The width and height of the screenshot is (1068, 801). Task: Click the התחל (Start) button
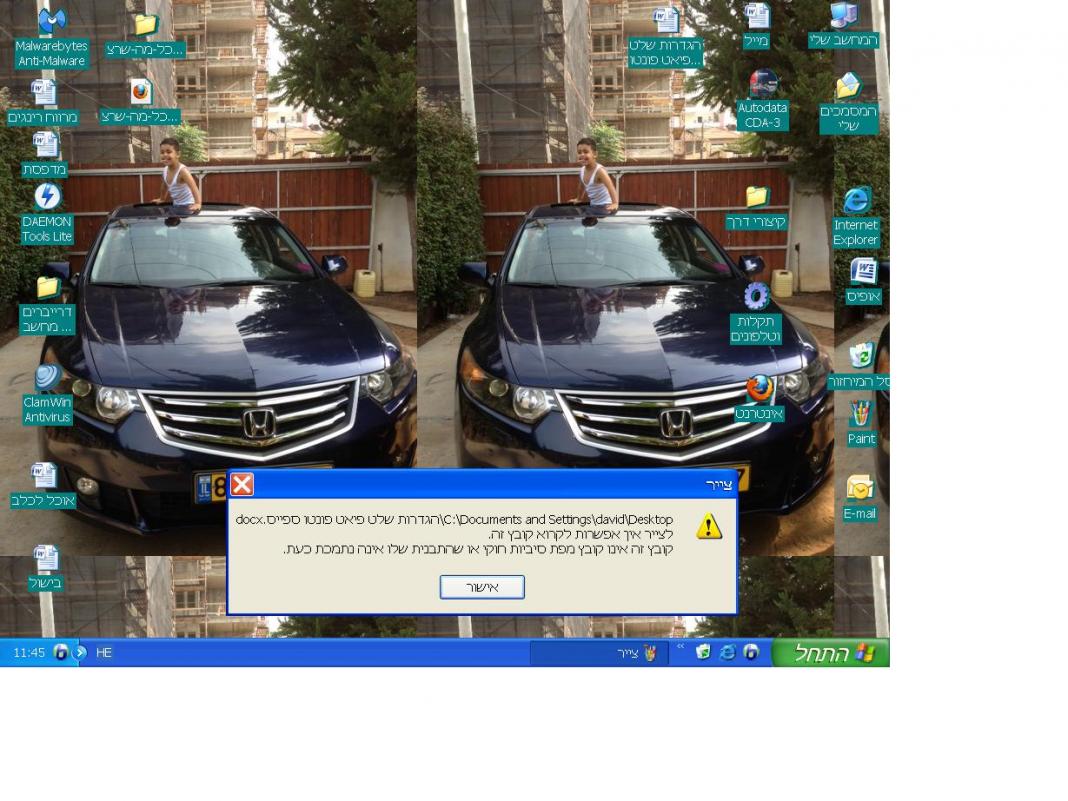[831, 653]
